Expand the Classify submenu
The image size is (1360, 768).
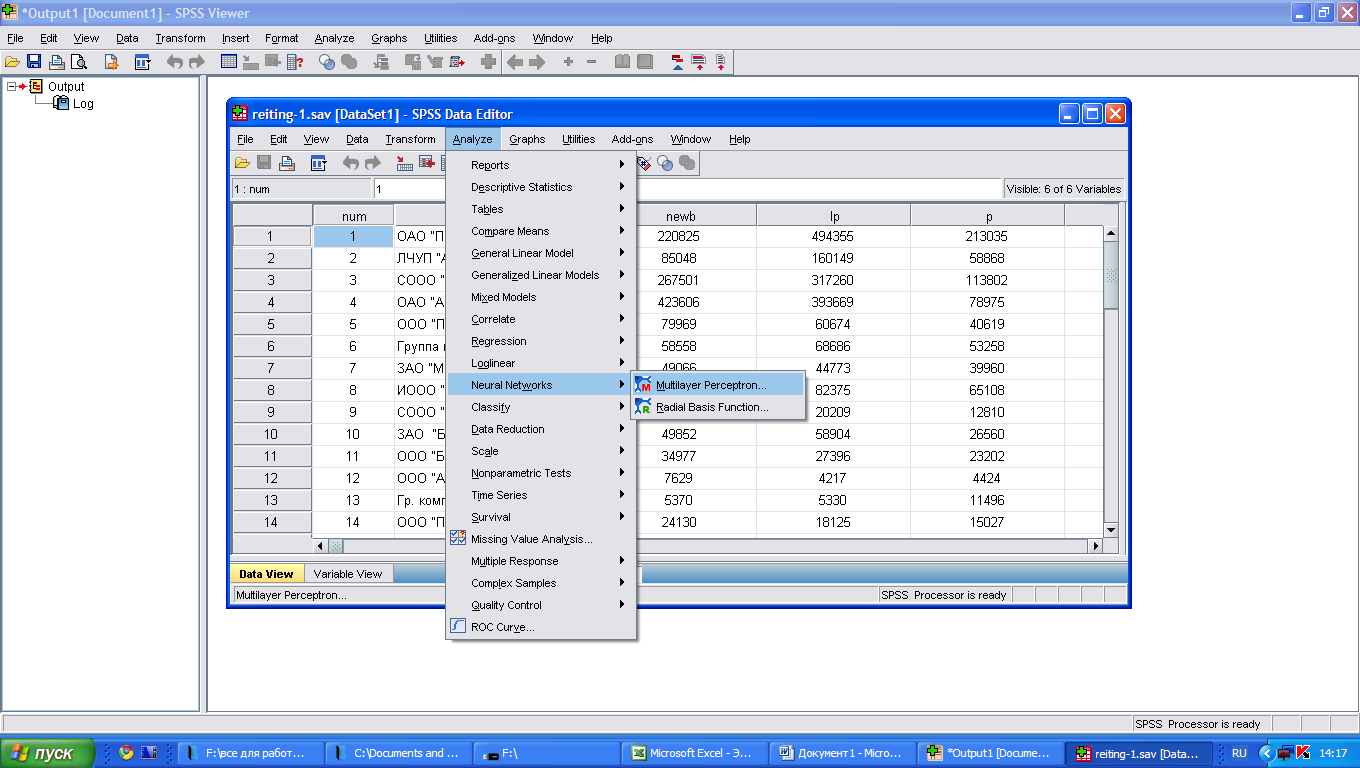(x=540, y=407)
